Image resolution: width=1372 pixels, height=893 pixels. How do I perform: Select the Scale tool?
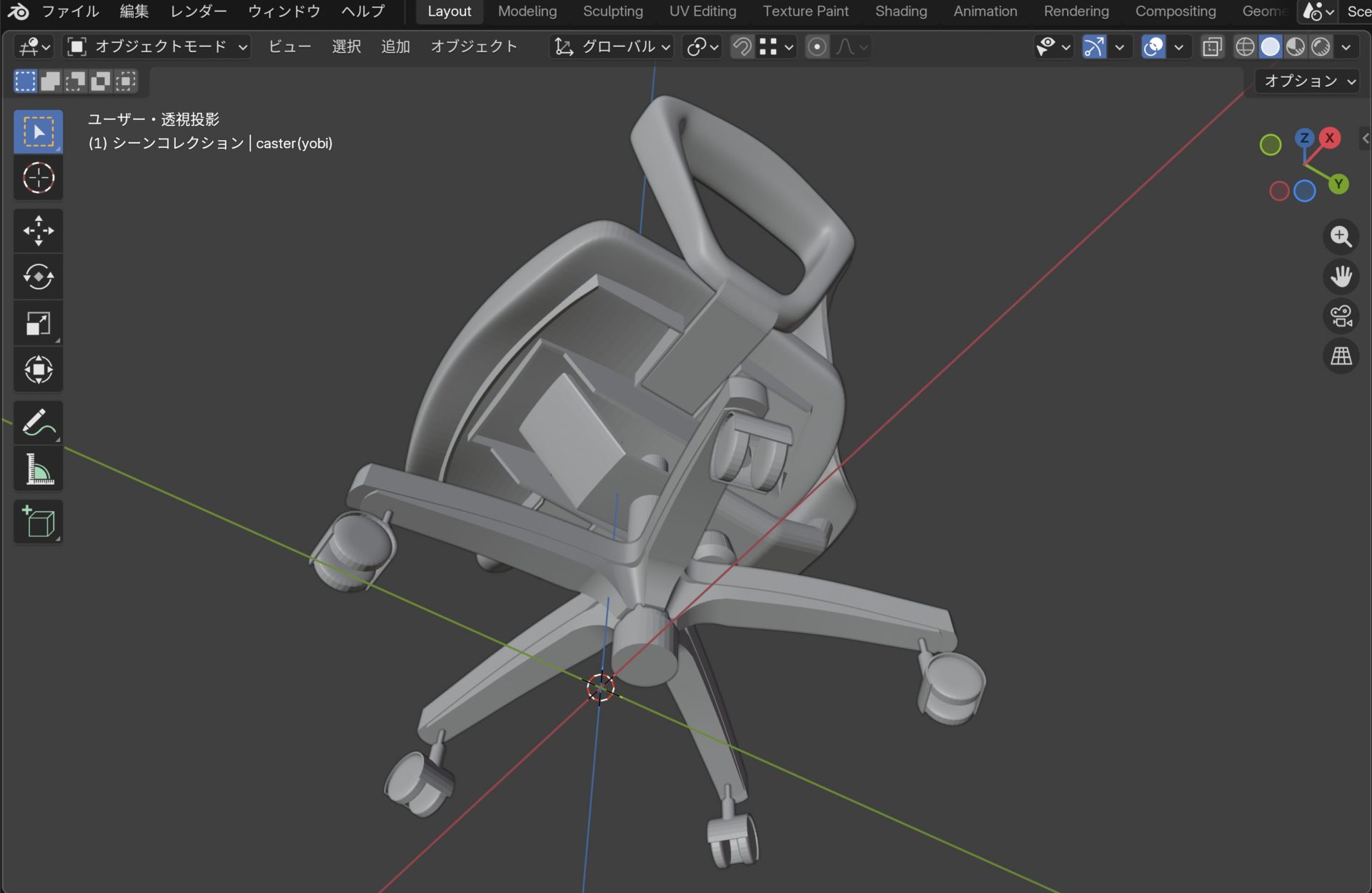click(38, 323)
